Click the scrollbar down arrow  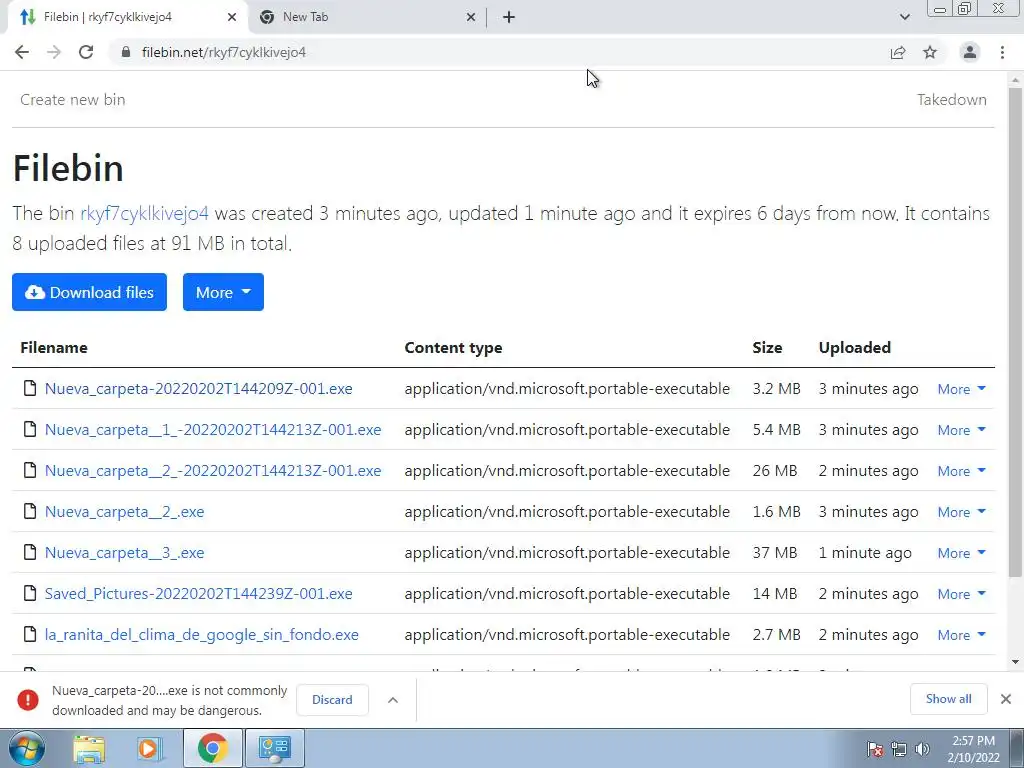coord(1015,662)
